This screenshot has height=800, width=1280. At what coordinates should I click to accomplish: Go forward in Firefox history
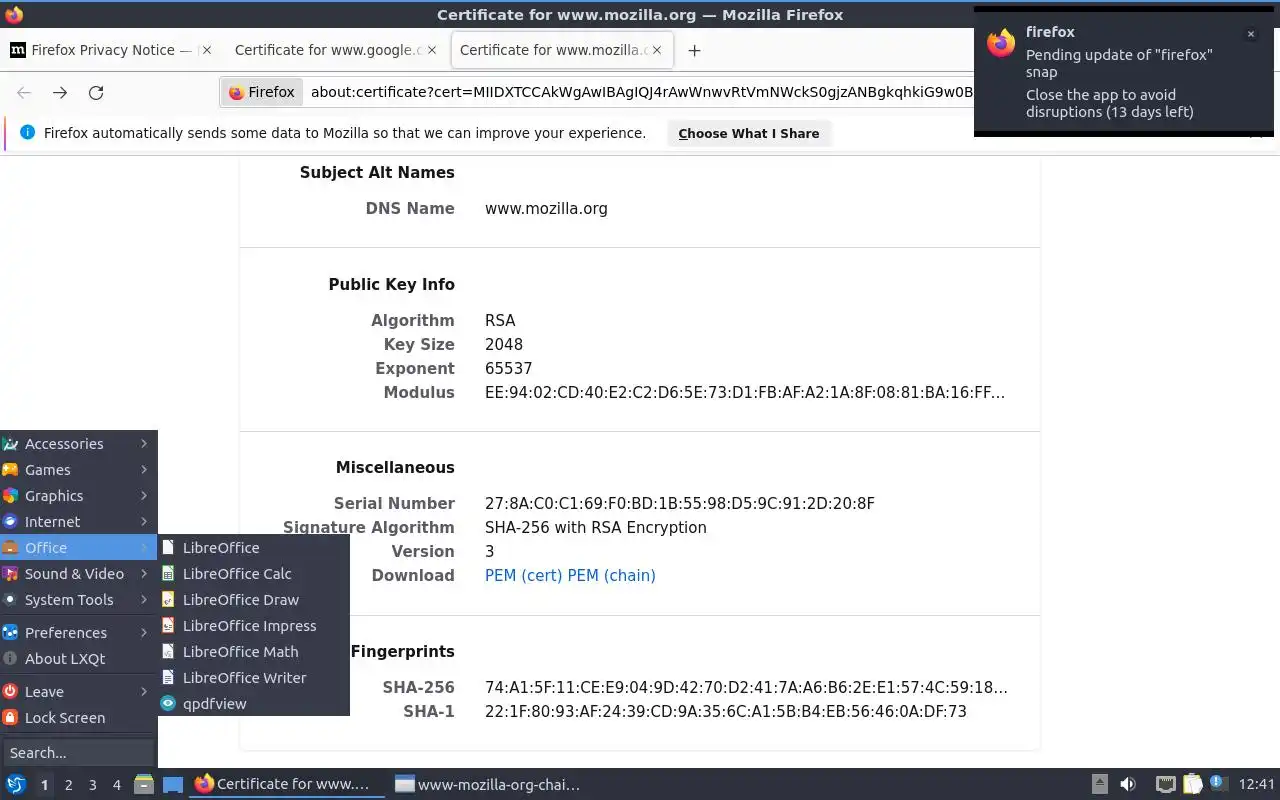60,93
